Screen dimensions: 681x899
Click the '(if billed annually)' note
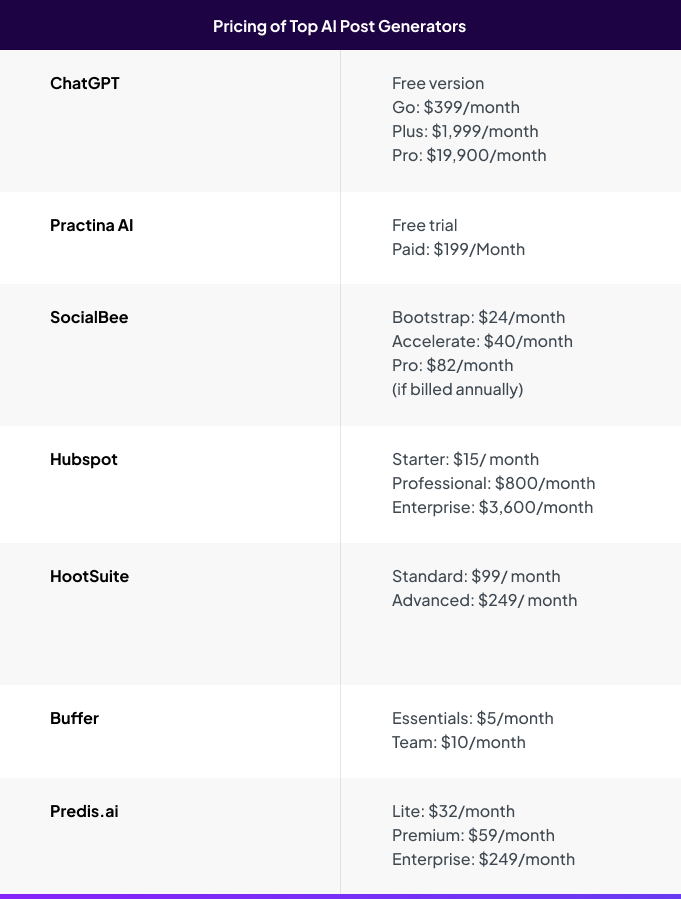coord(457,390)
